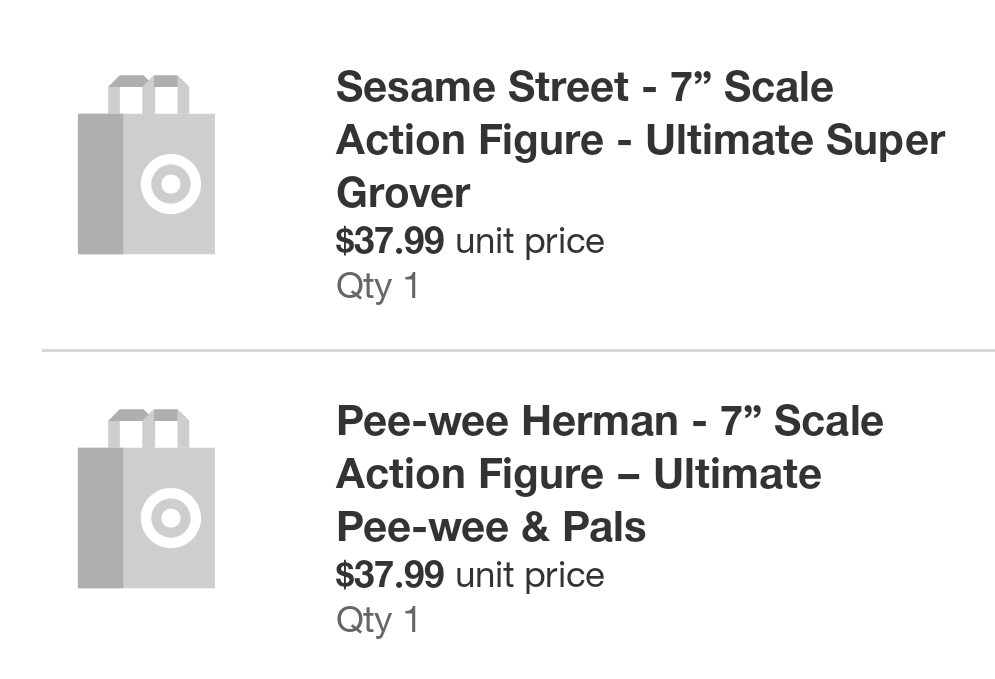Click the Pee-wee Herman shopping bag icon
Image resolution: width=995 pixels, height=679 pixels.
click(146, 499)
